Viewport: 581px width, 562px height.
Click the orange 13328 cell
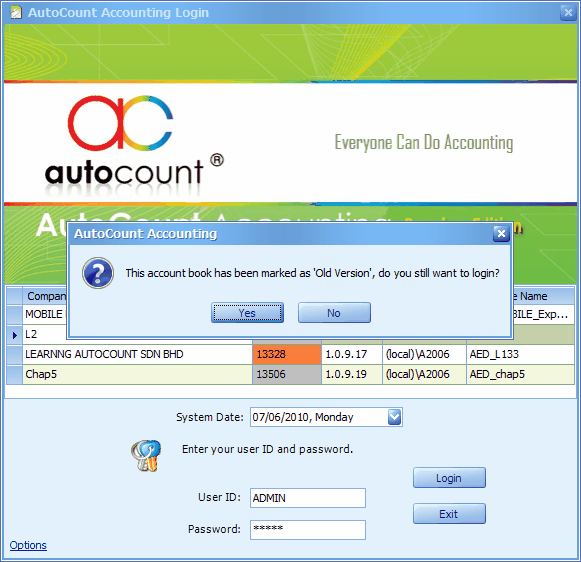pyautogui.click(x=287, y=355)
